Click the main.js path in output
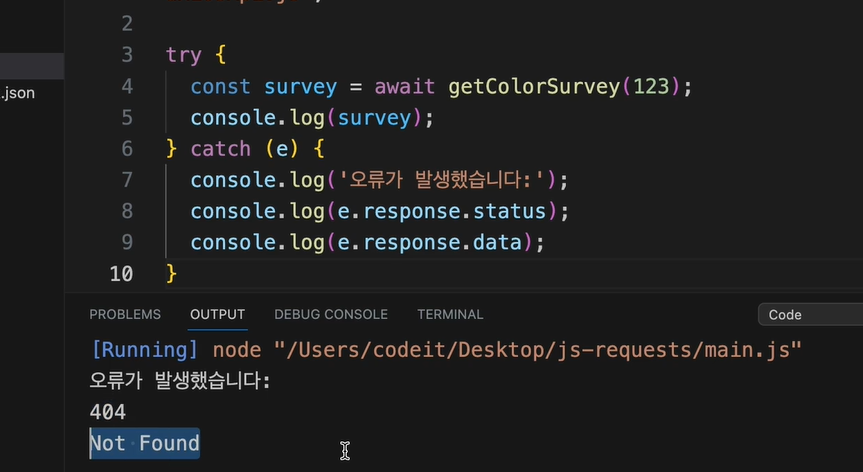Image resolution: width=863 pixels, height=472 pixels. tap(538, 350)
